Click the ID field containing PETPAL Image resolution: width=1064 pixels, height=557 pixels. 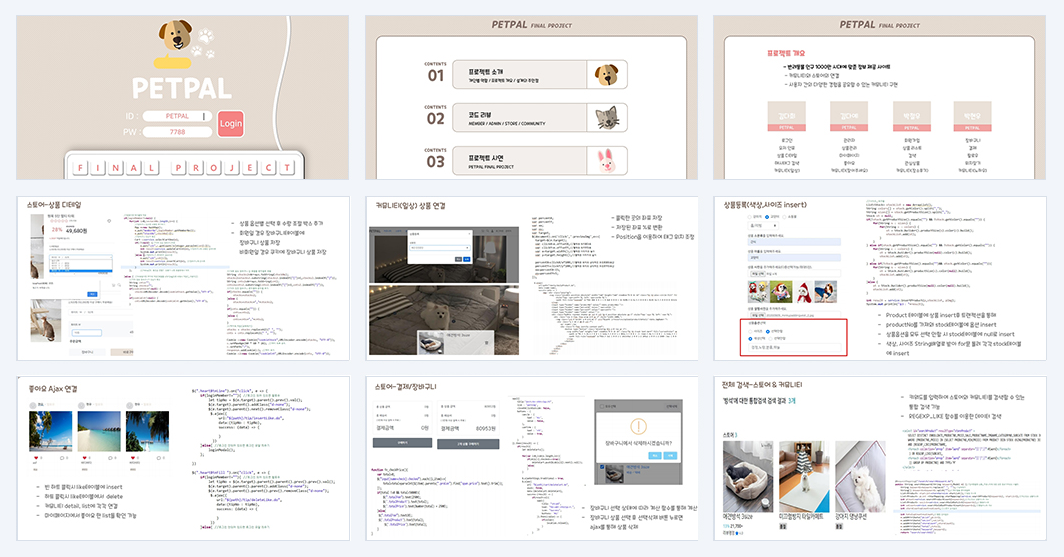pos(178,116)
